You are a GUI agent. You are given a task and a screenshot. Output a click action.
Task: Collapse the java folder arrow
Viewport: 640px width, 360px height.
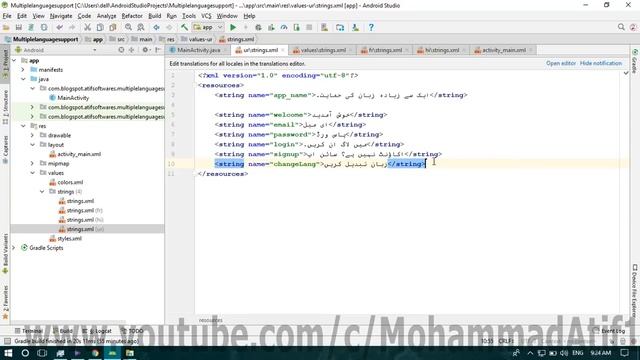(23, 79)
